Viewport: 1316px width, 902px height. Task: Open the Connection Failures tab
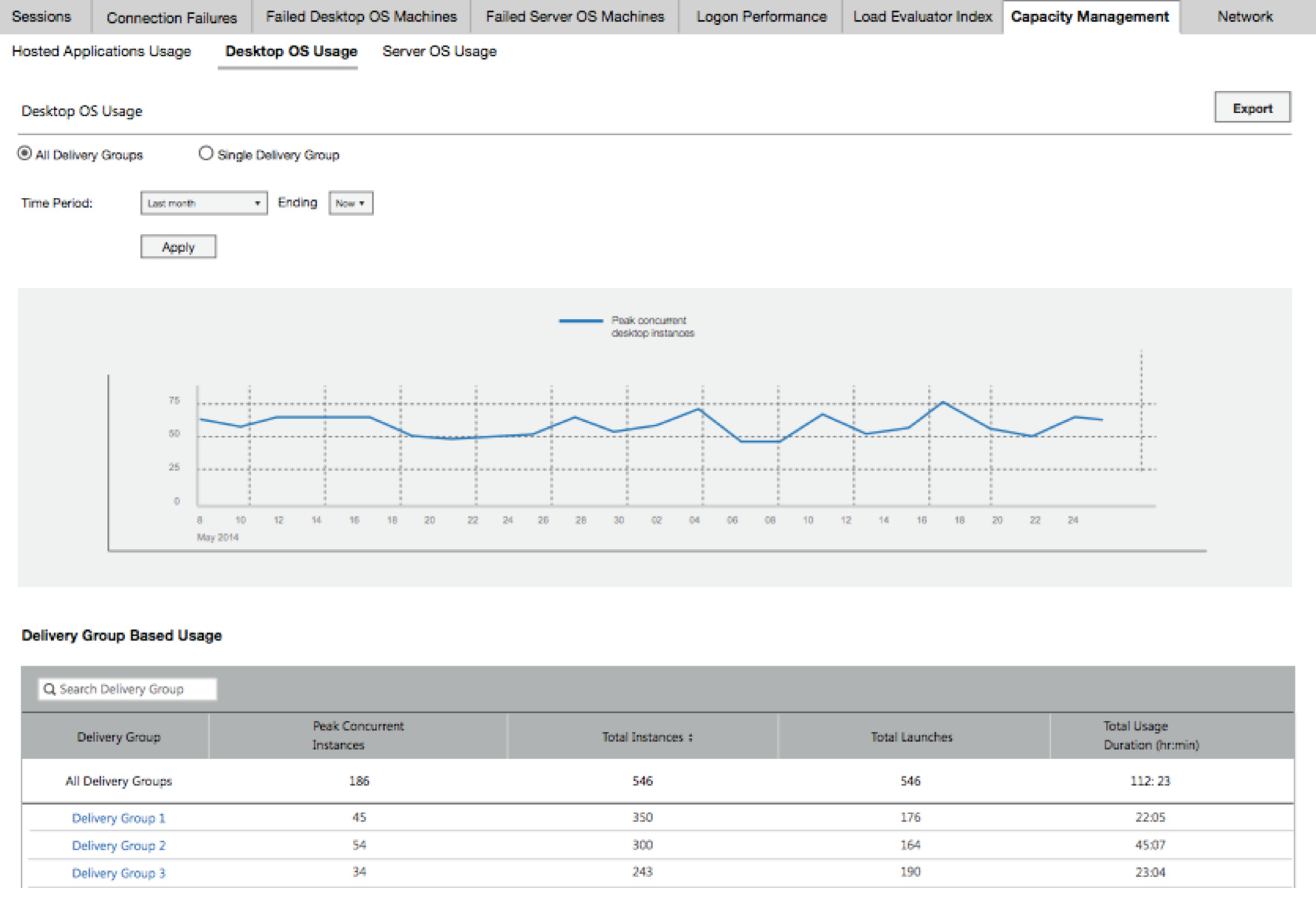tap(171, 17)
